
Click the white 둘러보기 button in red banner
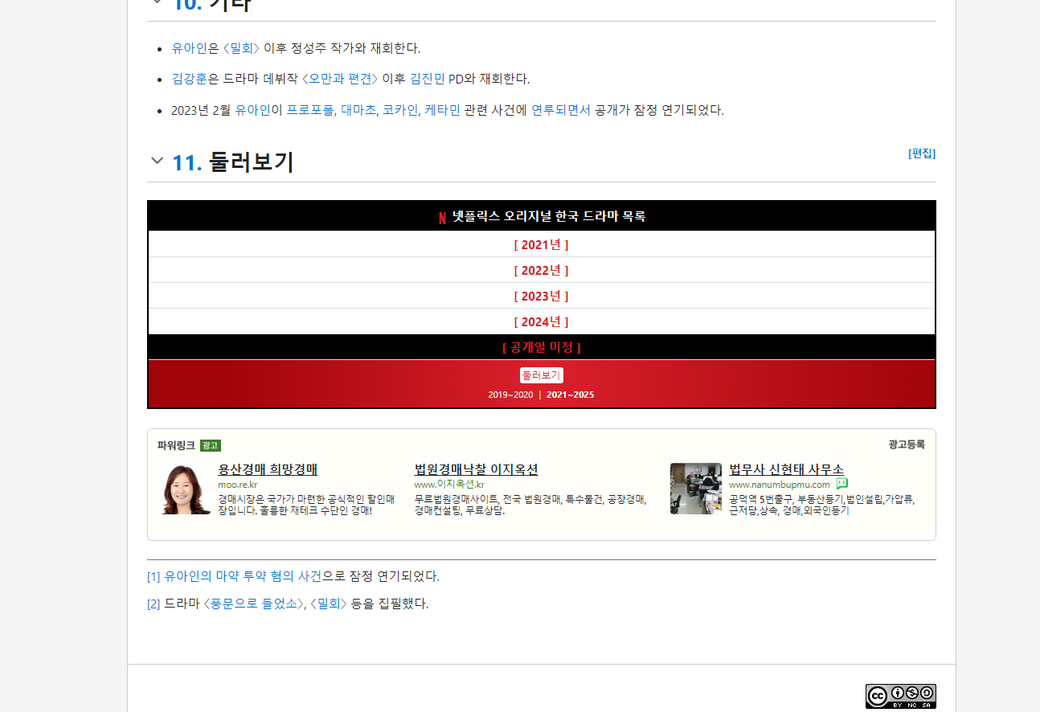541,375
